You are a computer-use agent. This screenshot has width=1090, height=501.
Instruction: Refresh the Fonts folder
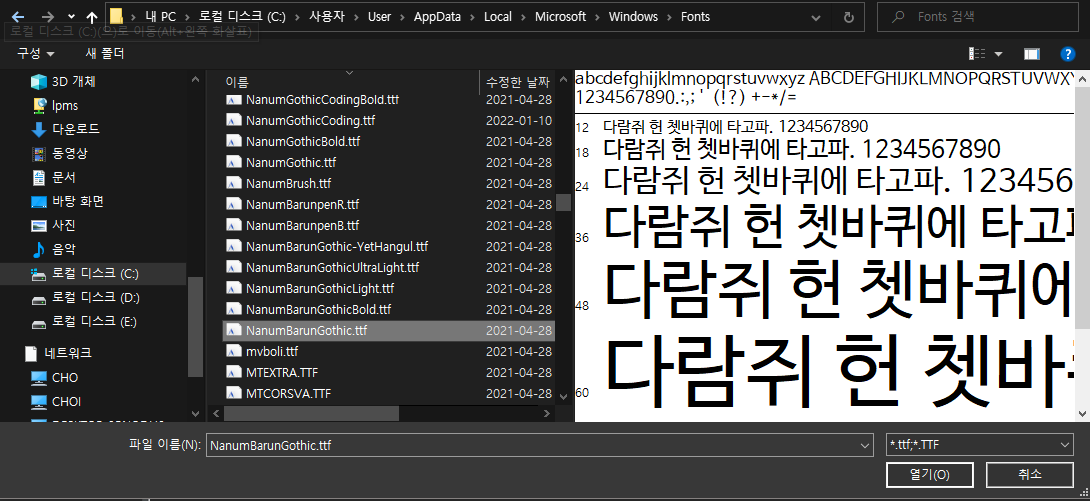pyautogui.click(x=848, y=17)
